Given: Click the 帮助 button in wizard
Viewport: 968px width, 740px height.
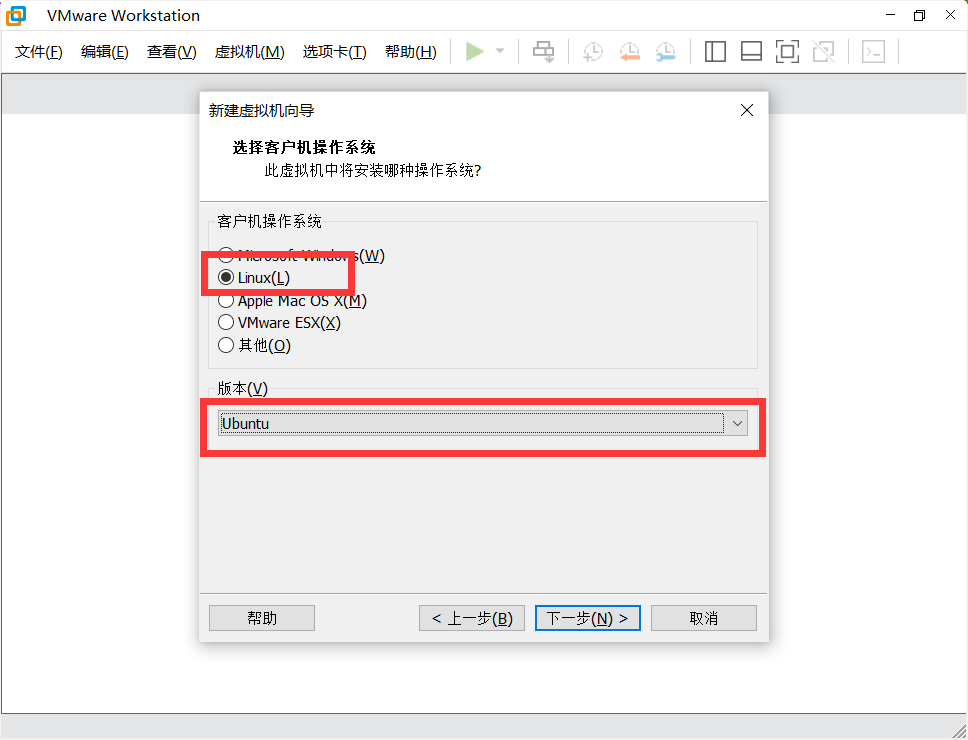Looking at the screenshot, I should pyautogui.click(x=262, y=618).
